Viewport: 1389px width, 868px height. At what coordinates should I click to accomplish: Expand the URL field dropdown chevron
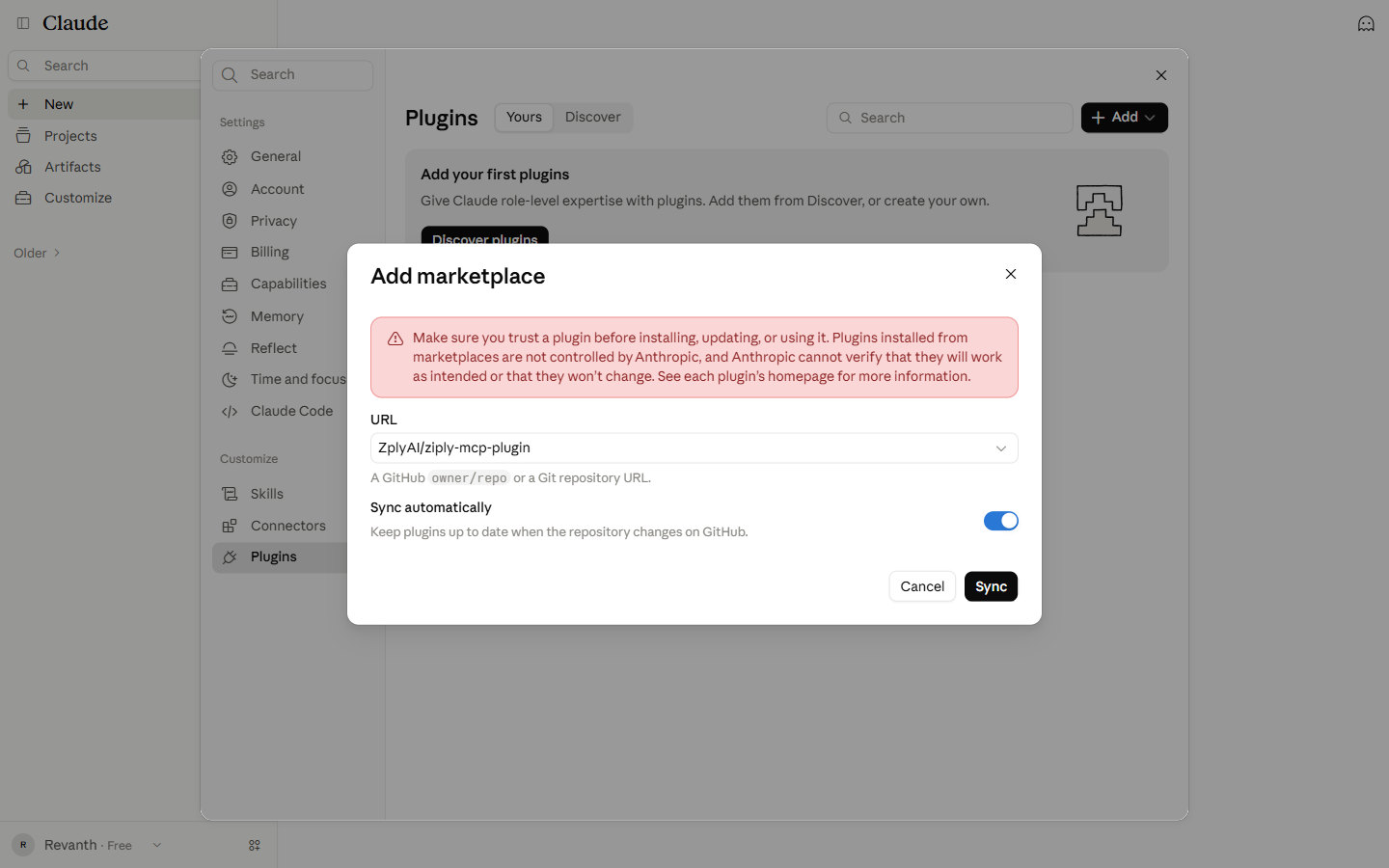pyautogui.click(x=1000, y=448)
